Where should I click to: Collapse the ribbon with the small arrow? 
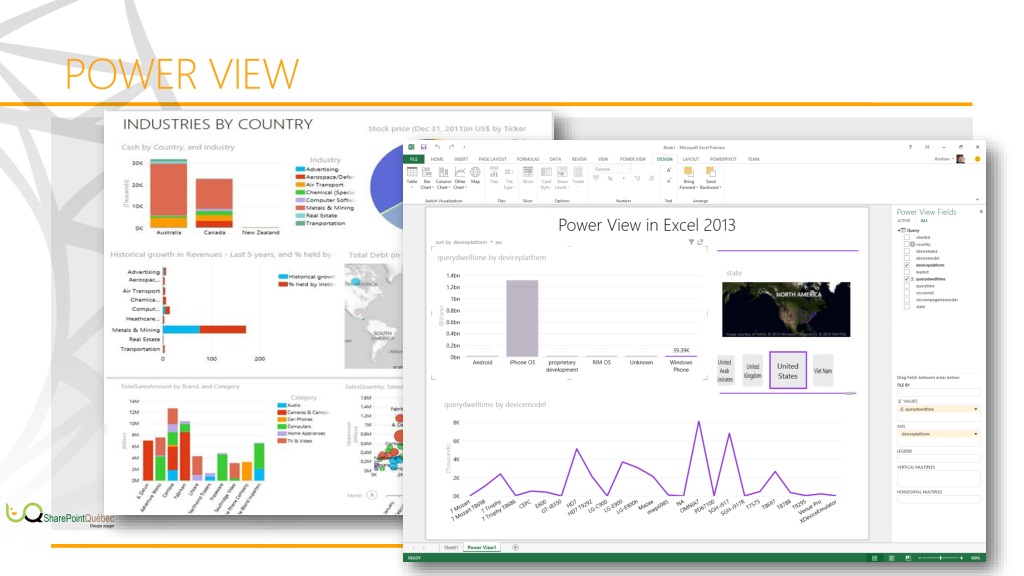tap(978, 199)
